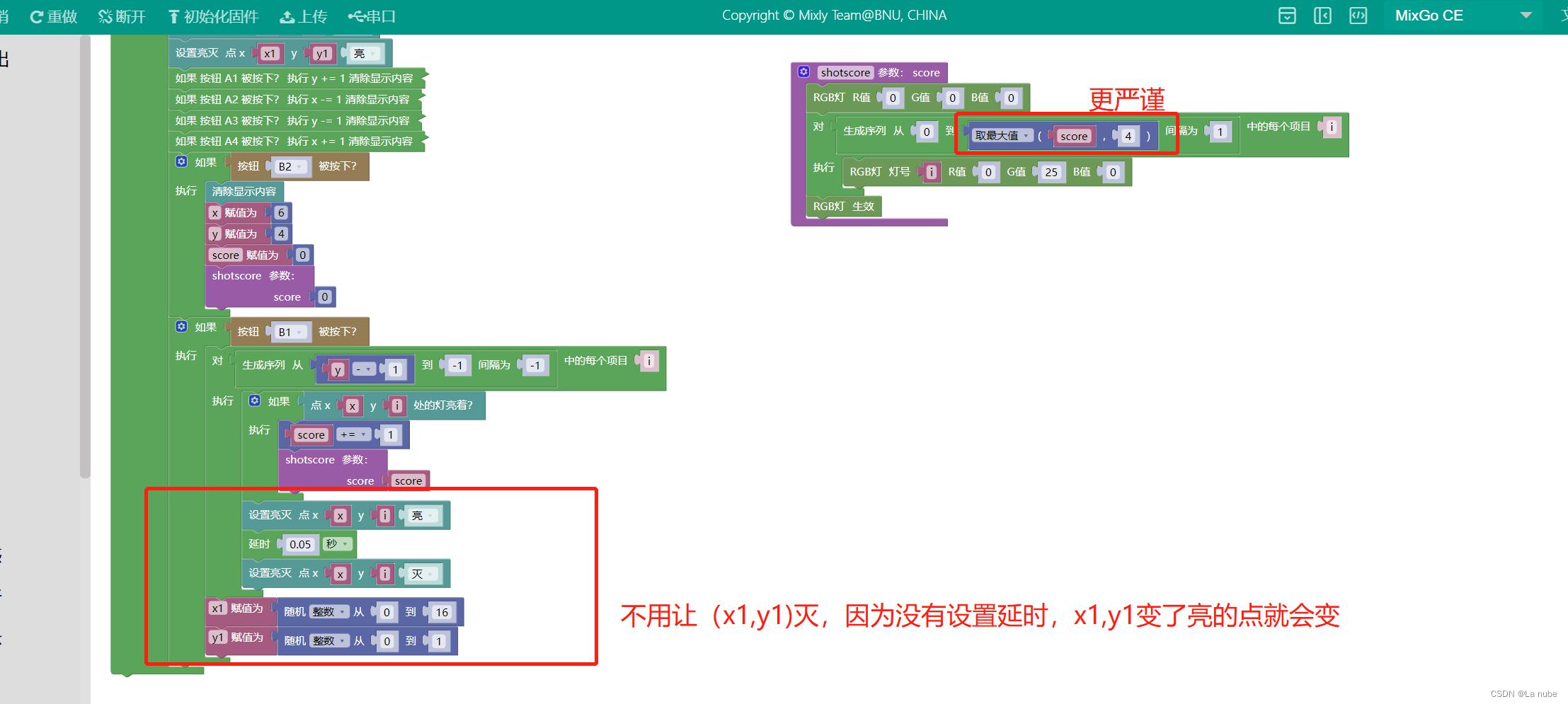Click the code view icon

tap(1358, 16)
